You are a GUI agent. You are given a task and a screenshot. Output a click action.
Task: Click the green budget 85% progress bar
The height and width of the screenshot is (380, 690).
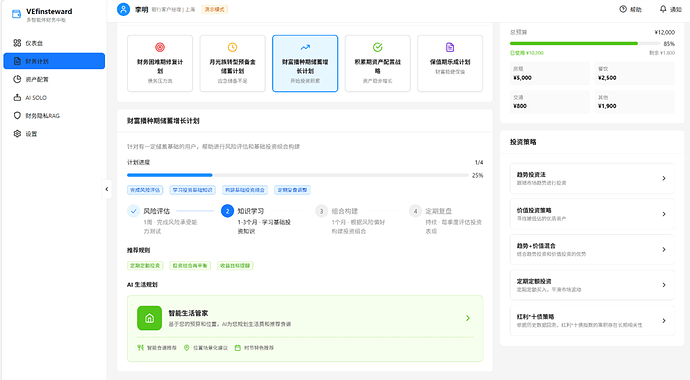pos(585,44)
